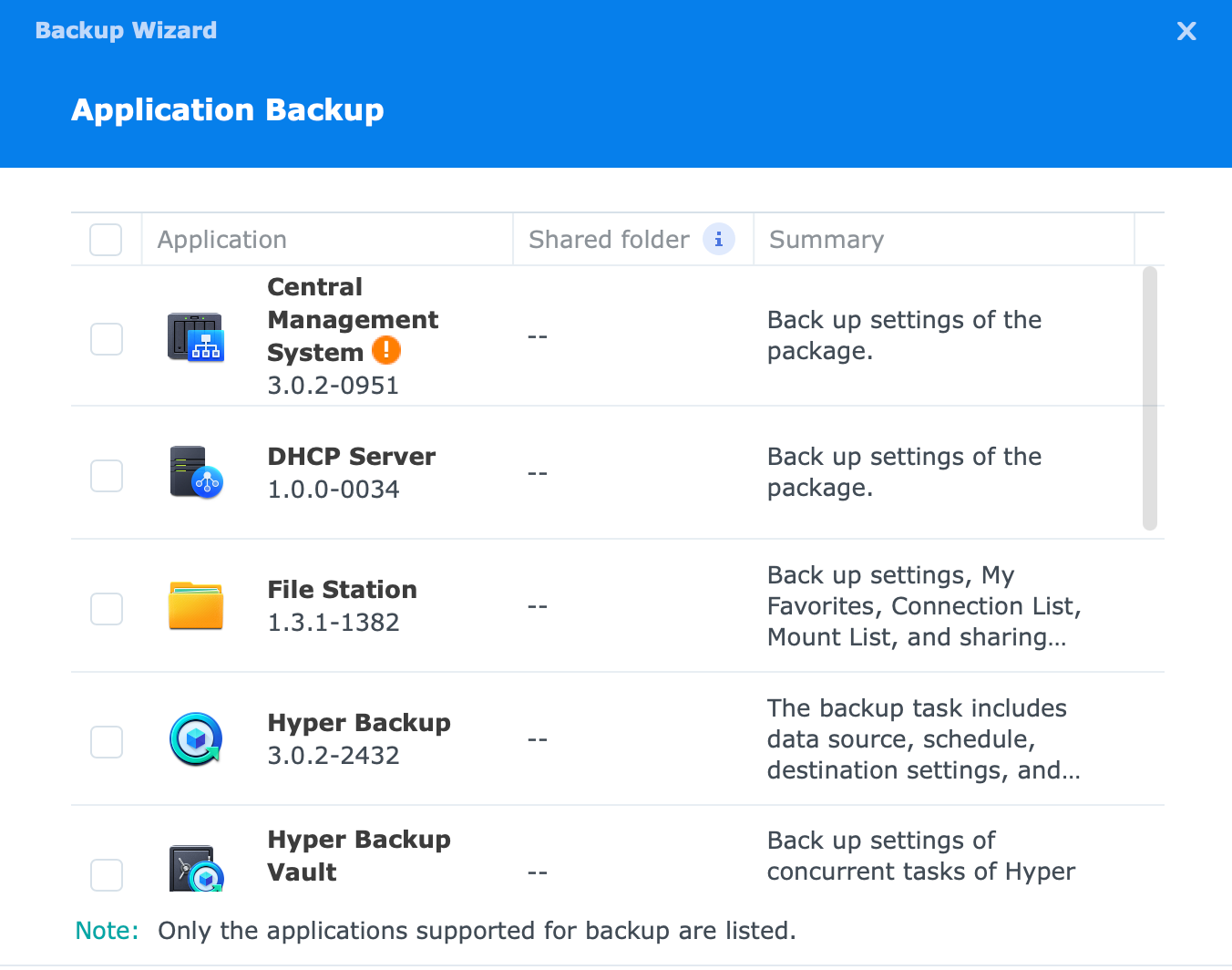Click the Note text about supported applications
This screenshot has height=970, width=1232.
(x=477, y=931)
